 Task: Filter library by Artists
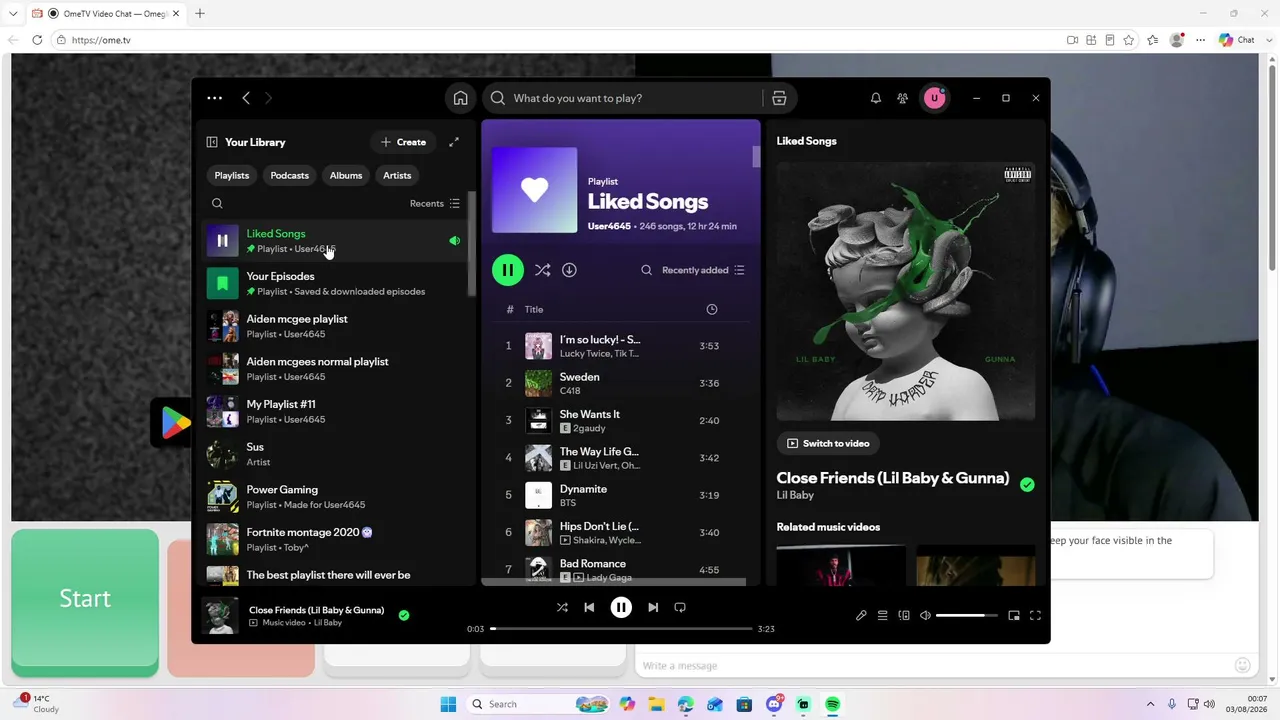[x=397, y=175]
